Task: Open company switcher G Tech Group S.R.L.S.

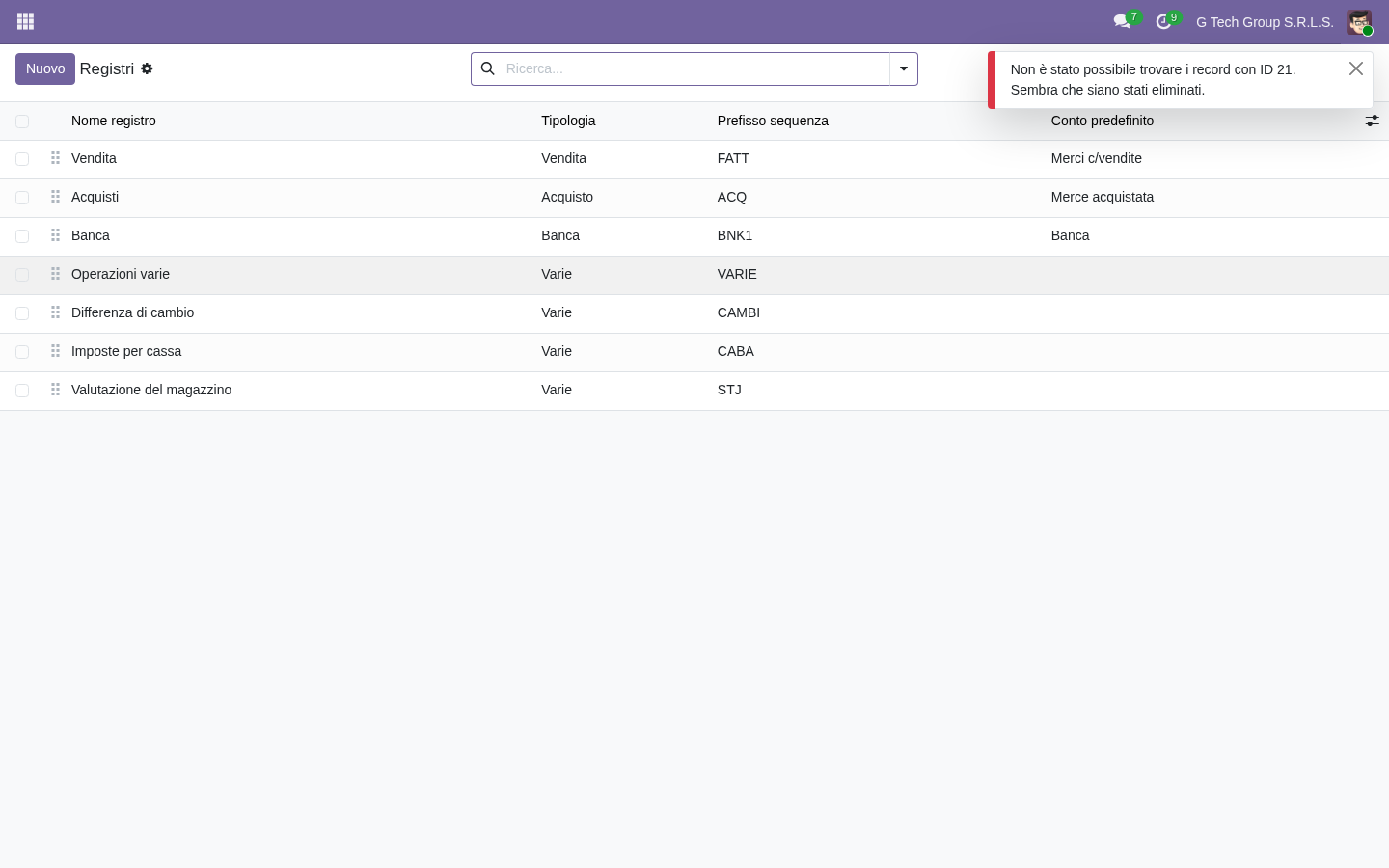Action: (1265, 22)
